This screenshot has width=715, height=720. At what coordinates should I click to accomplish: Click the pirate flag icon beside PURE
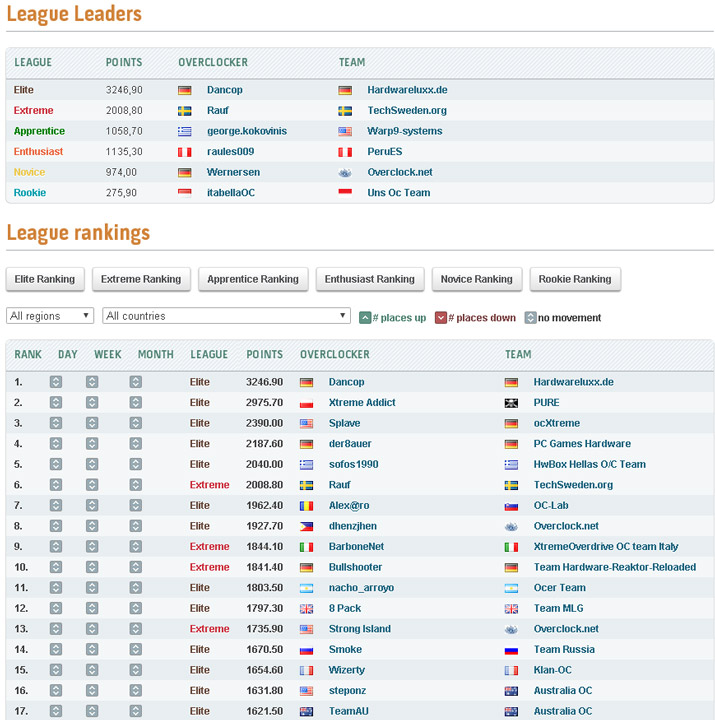[511, 404]
